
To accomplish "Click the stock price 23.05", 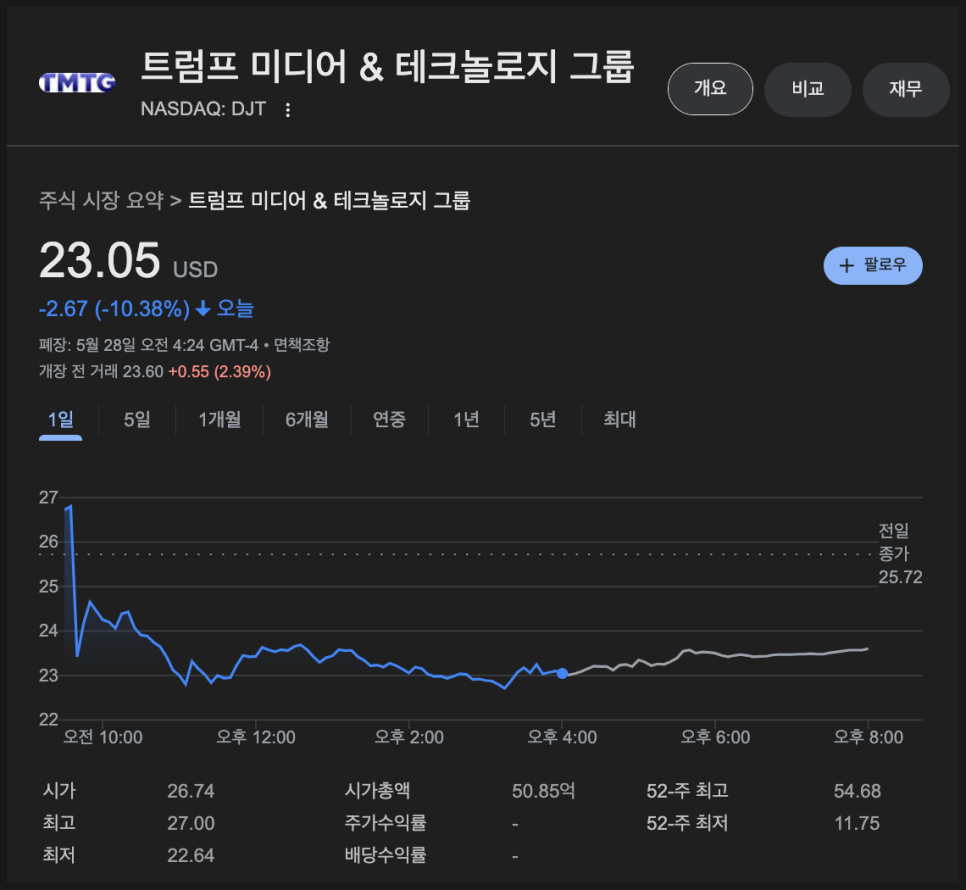I will [x=100, y=260].
